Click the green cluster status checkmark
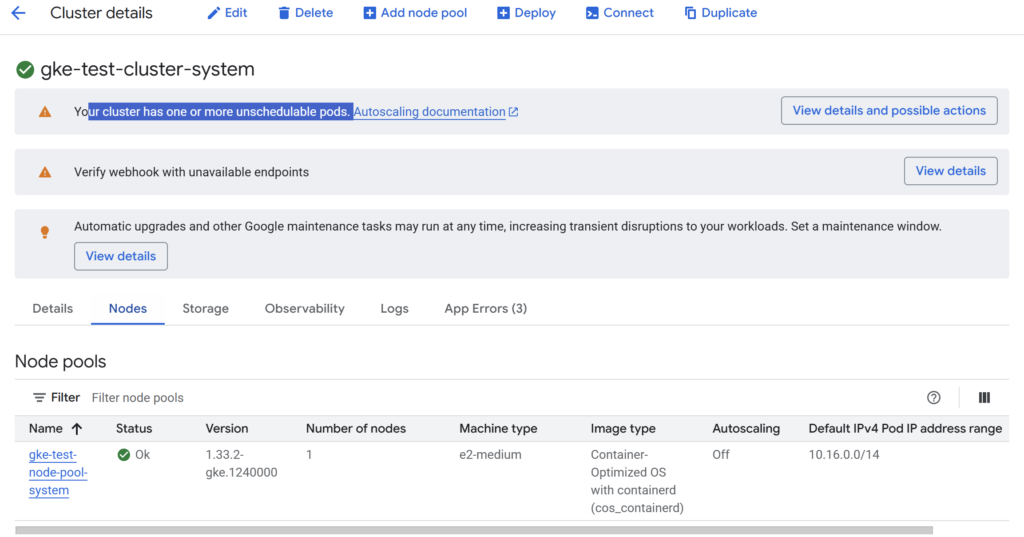Image resolution: width=1024 pixels, height=537 pixels. pos(25,69)
